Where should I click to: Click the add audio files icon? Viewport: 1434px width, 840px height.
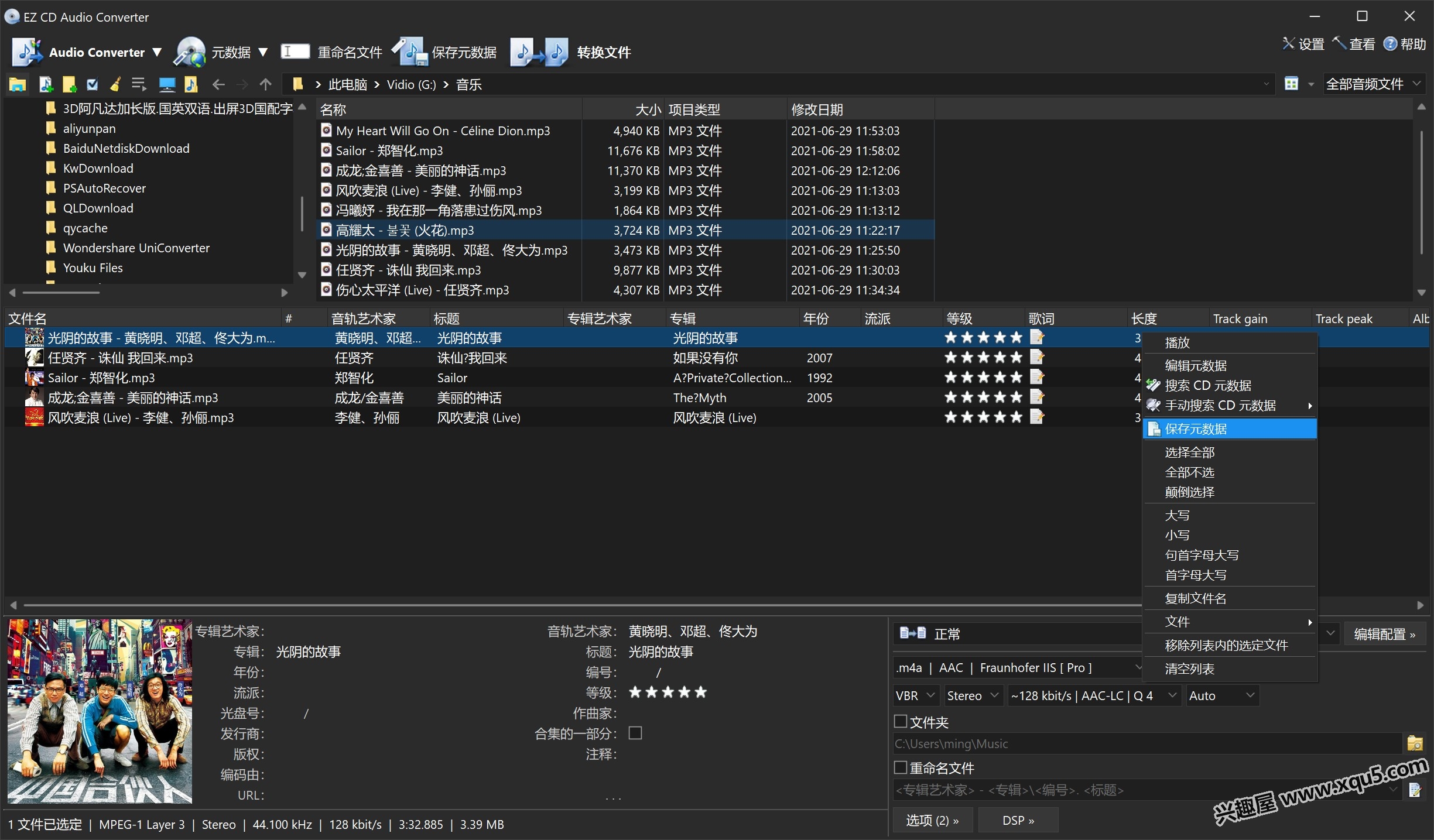point(46,85)
